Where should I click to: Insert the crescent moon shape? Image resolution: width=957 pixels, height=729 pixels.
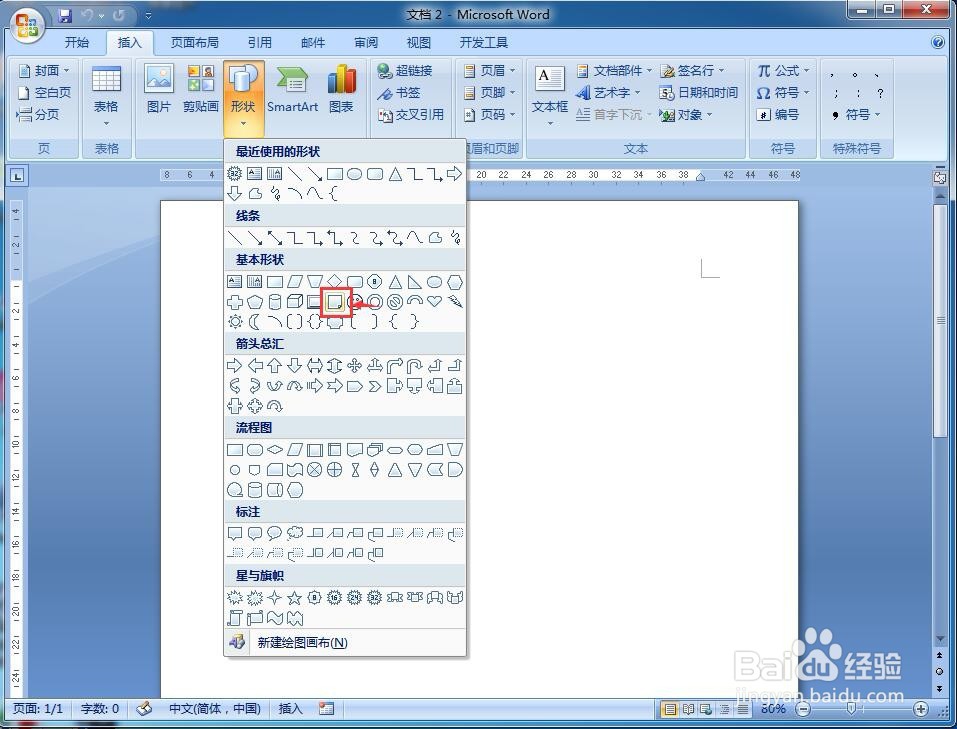(255, 321)
